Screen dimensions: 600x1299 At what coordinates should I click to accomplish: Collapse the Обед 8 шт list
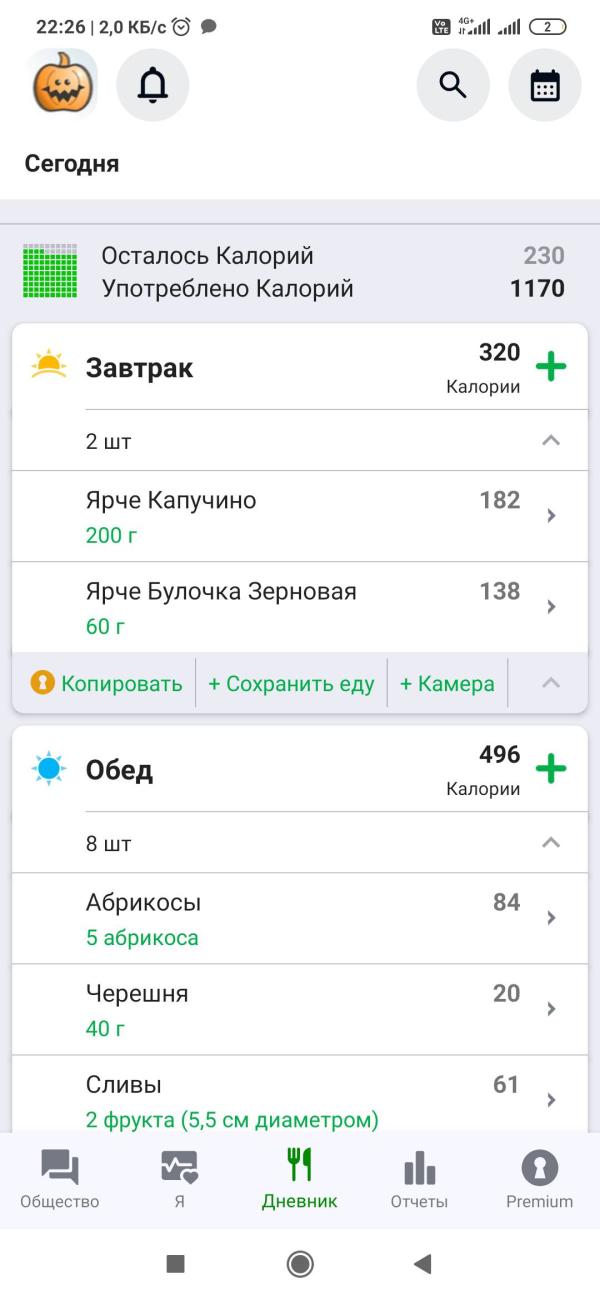coord(550,843)
